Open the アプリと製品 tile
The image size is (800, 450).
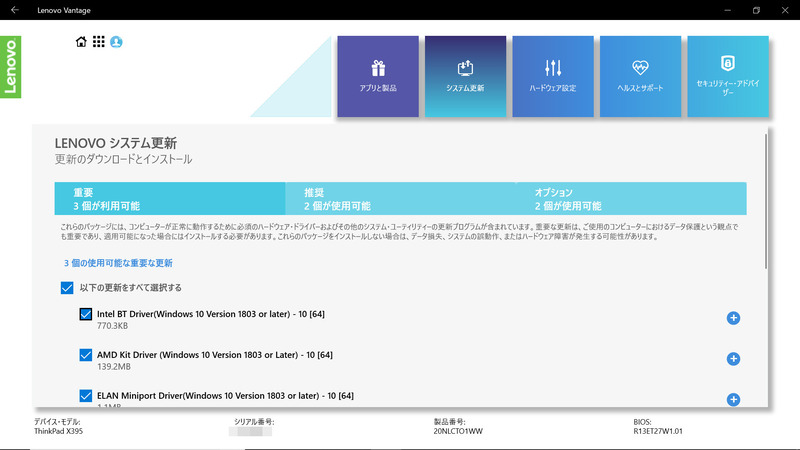(378, 77)
